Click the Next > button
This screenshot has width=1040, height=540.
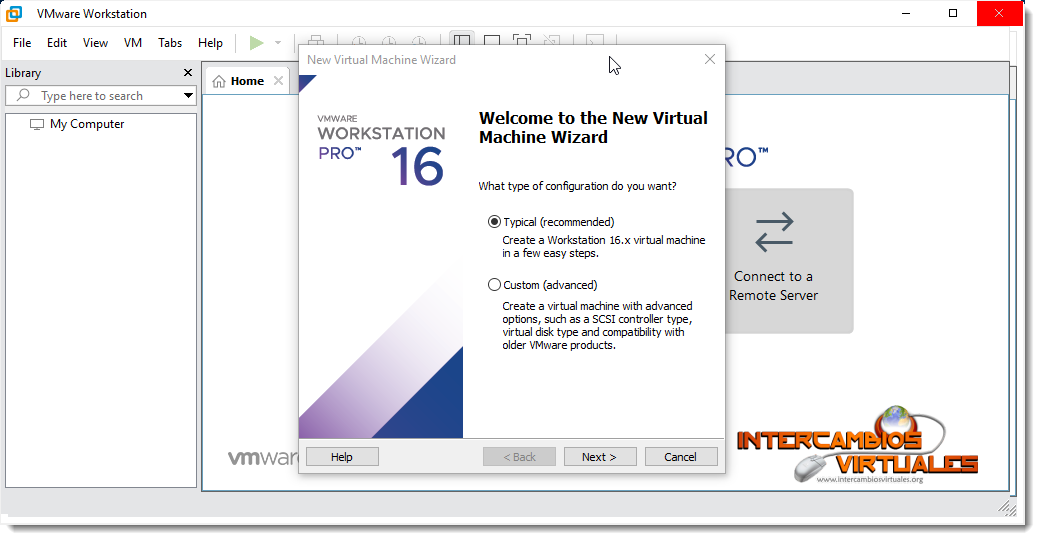tap(600, 456)
